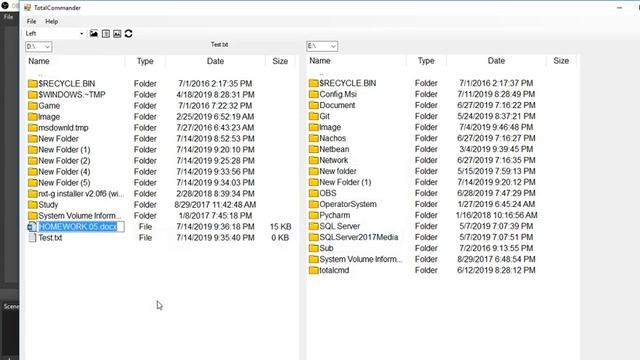Image resolution: width=640 pixels, height=360 pixels.
Task: Select the Document folder
Action: (x=332, y=105)
